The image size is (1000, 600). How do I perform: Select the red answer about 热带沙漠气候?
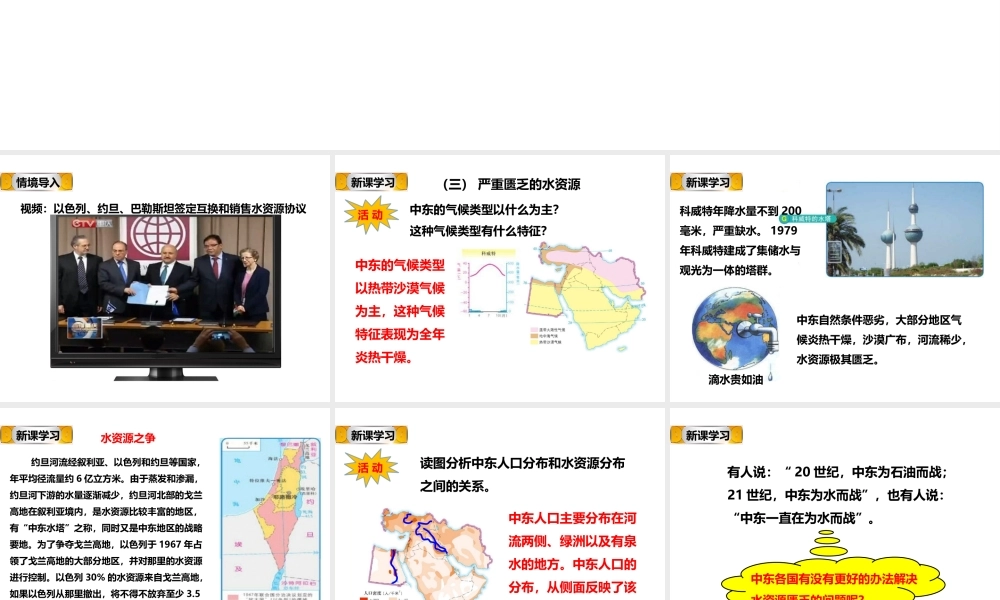point(399,310)
